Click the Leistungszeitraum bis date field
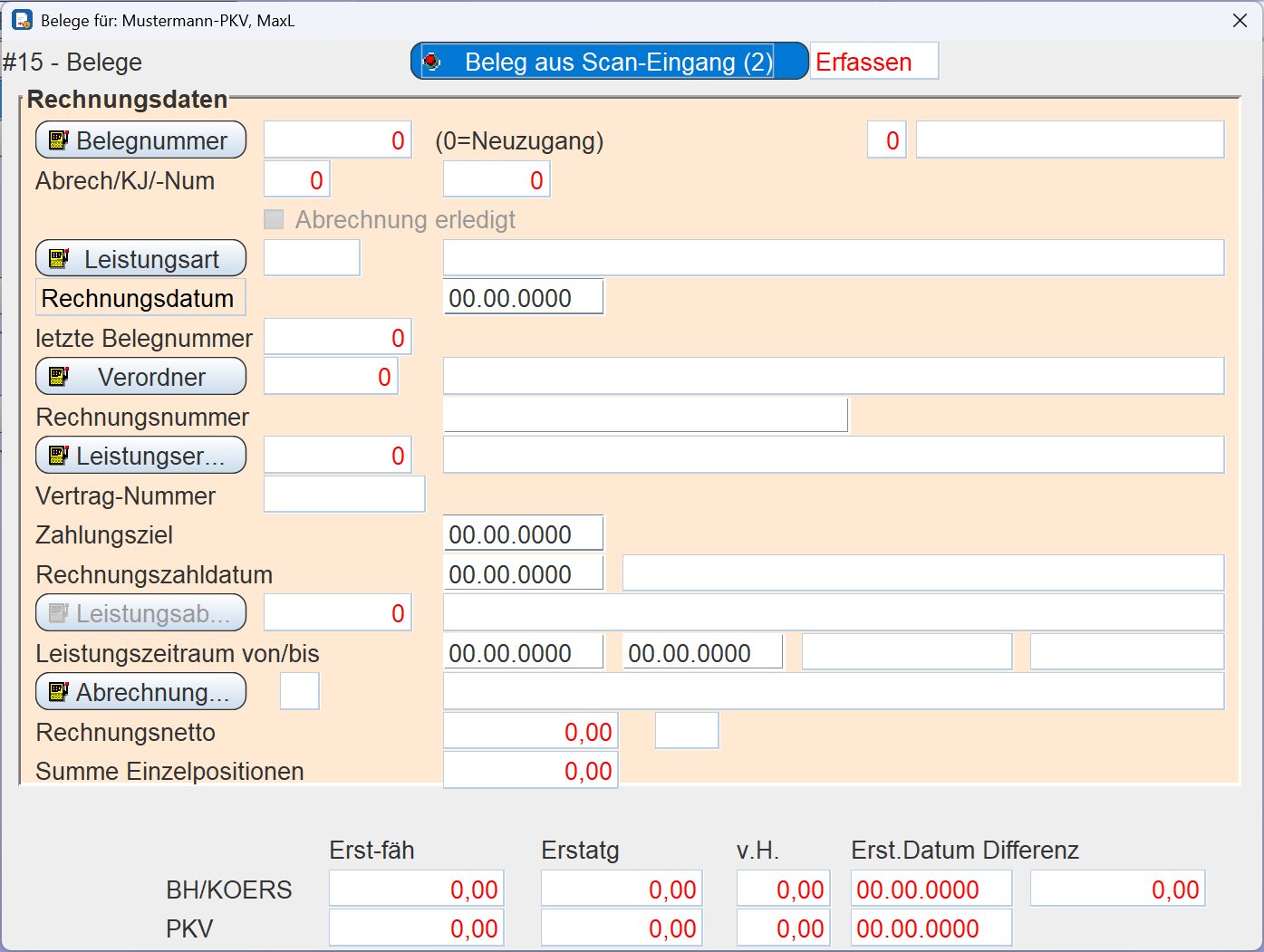The height and width of the screenshot is (952, 1264). click(x=702, y=652)
